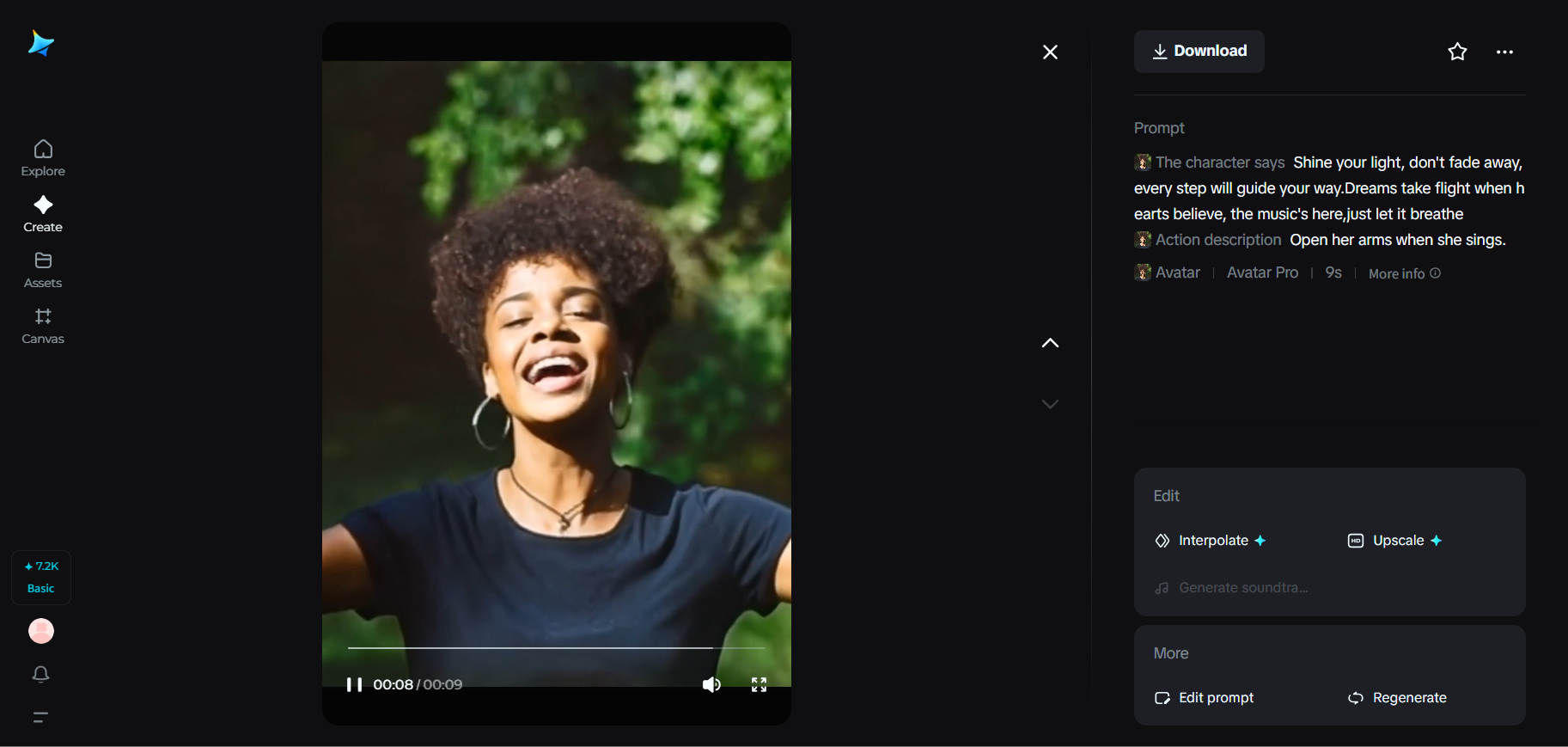Pause the video playback
1568x747 pixels.
354,684
